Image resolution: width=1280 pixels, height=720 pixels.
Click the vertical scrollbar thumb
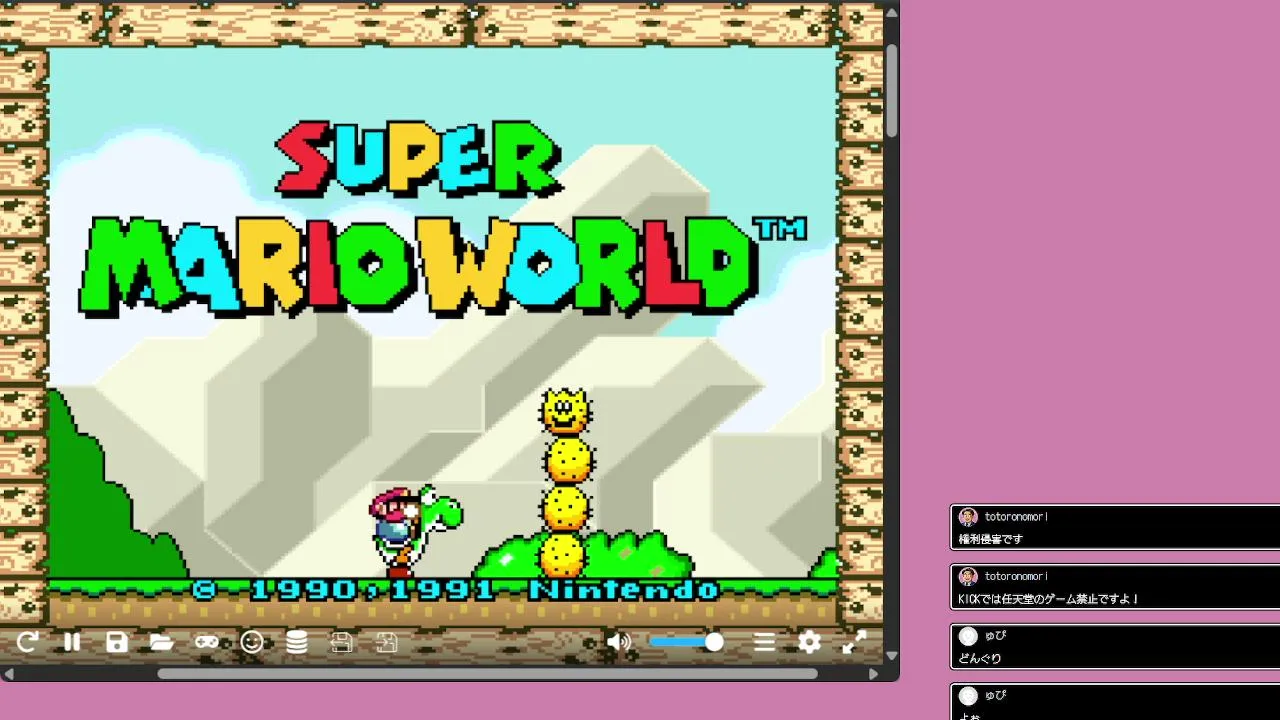pos(892,90)
